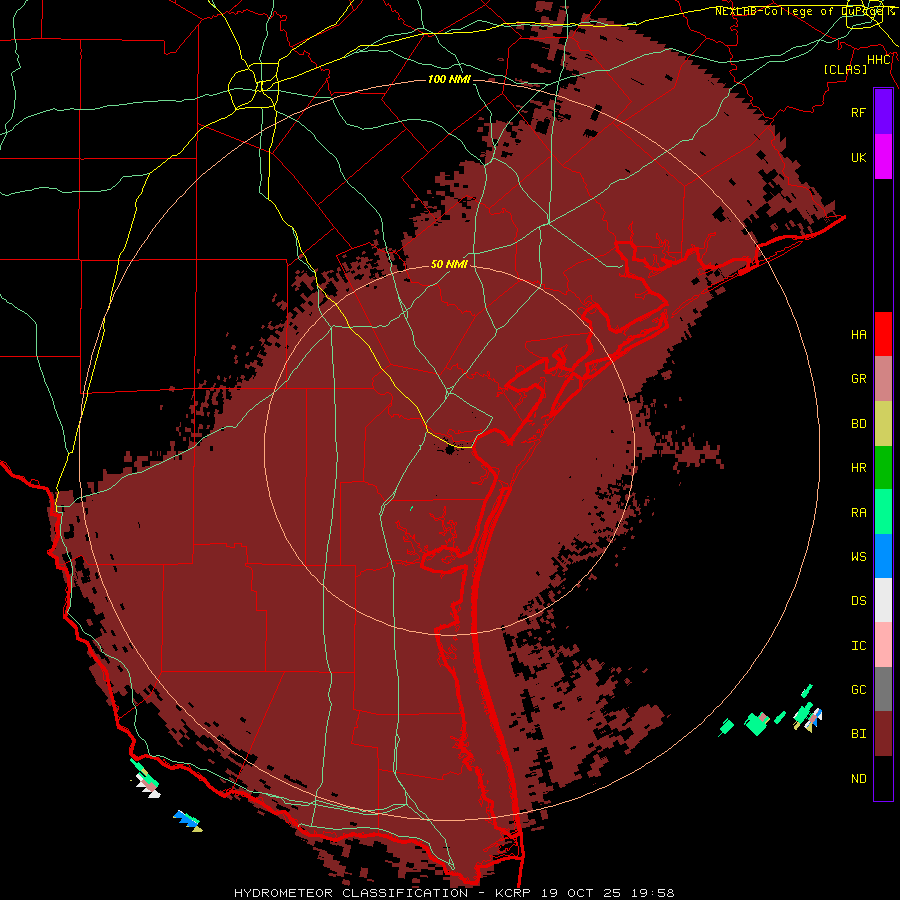Viewport: 900px width, 900px height.
Task: Click the UK legend label
Action: [x=859, y=157]
